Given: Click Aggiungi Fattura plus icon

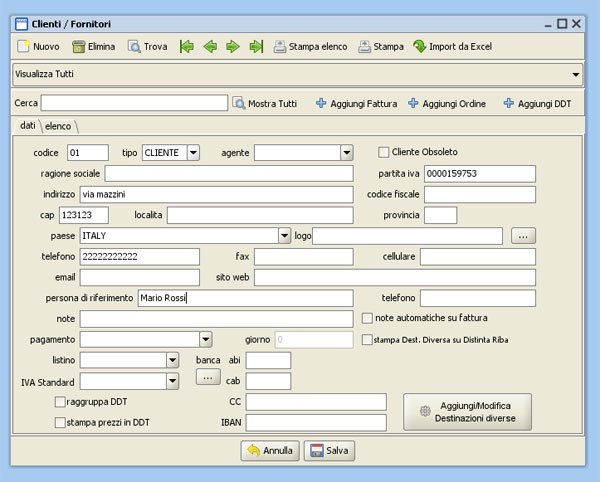Looking at the screenshot, I should (x=322, y=103).
